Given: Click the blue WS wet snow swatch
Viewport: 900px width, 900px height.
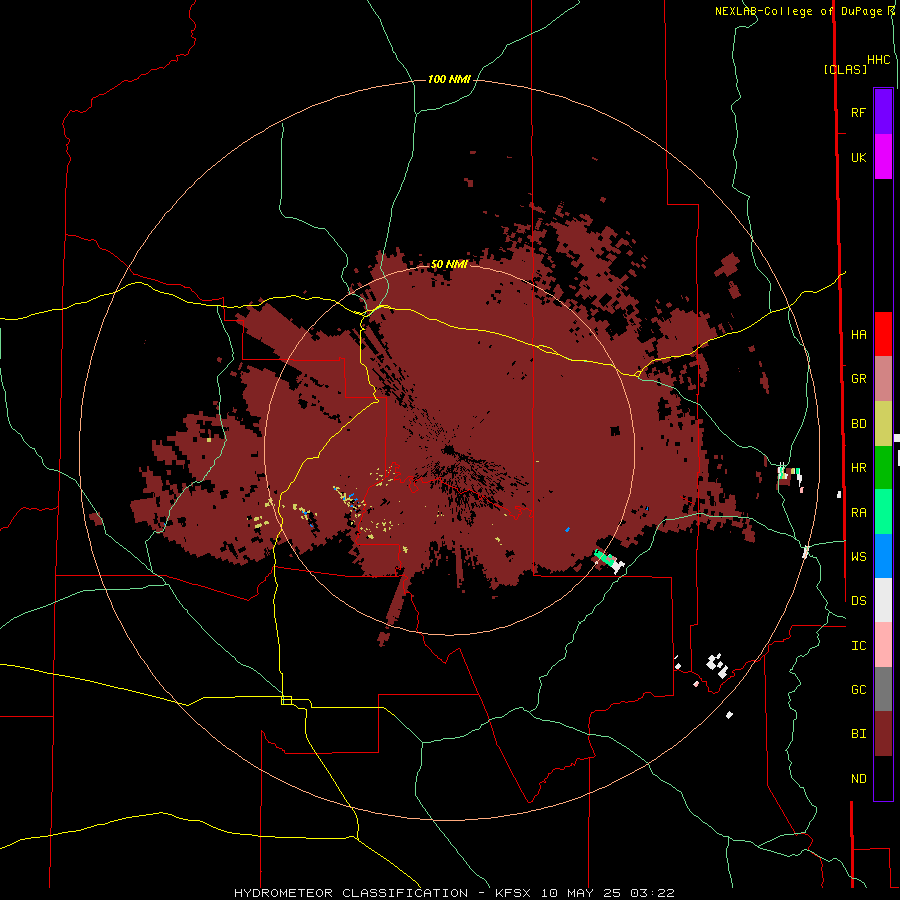Looking at the screenshot, I should coord(883,556).
